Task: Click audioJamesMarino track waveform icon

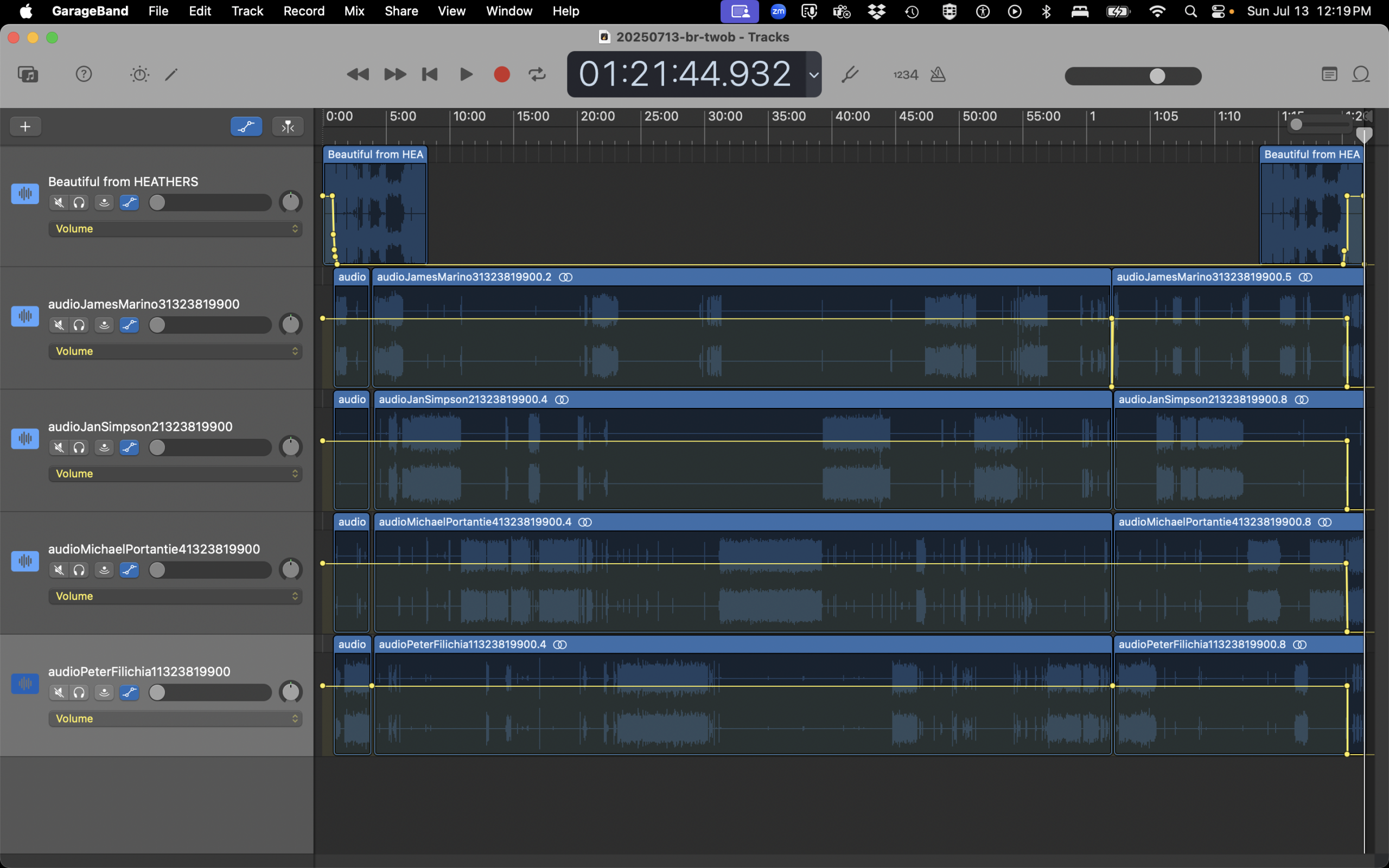Action: [x=24, y=316]
